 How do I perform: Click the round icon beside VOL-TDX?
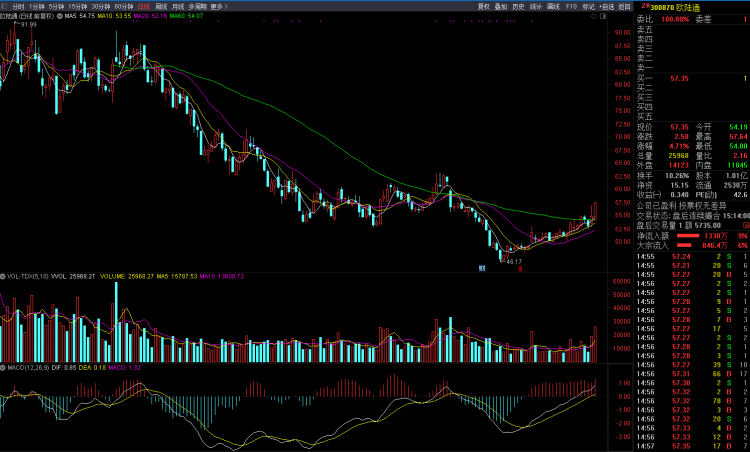click(4, 276)
